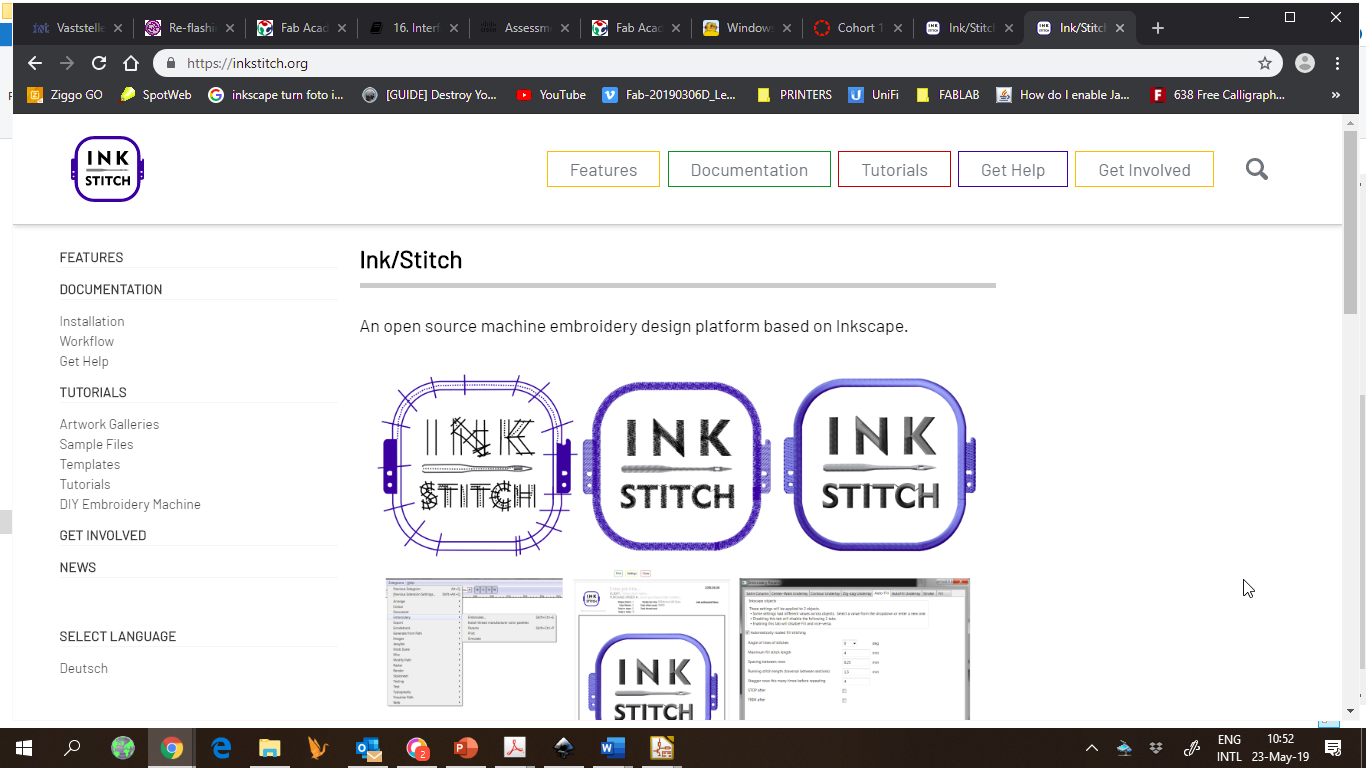The height and width of the screenshot is (768, 1366).
Task: Open the YouTube bookmark
Action: pyautogui.click(x=551, y=95)
